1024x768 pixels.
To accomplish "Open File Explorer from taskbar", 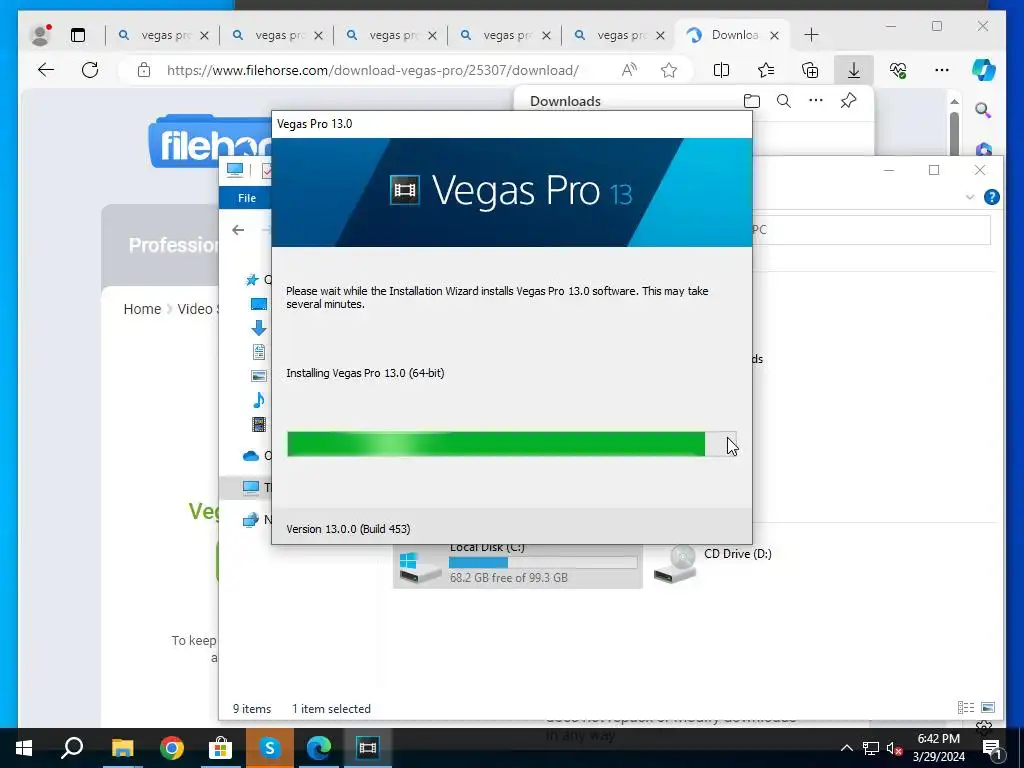I will [122, 748].
